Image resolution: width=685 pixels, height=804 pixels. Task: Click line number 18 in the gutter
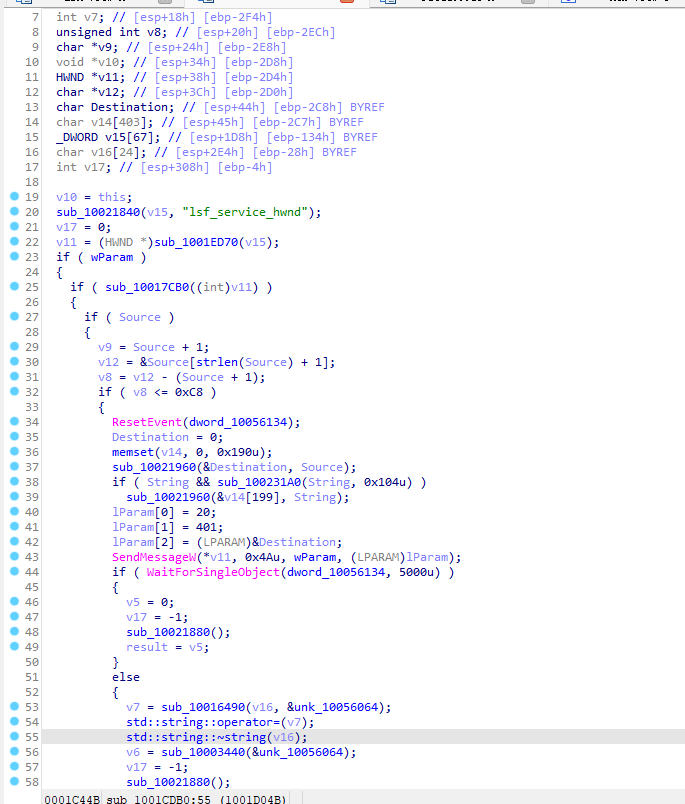tap(32, 182)
